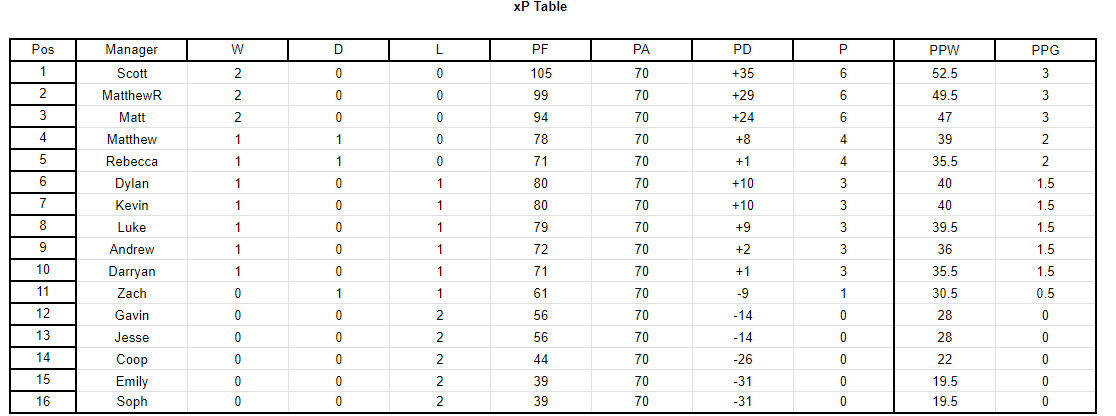Select position 16 cell
This screenshot has height=416, width=1116.
(43, 402)
